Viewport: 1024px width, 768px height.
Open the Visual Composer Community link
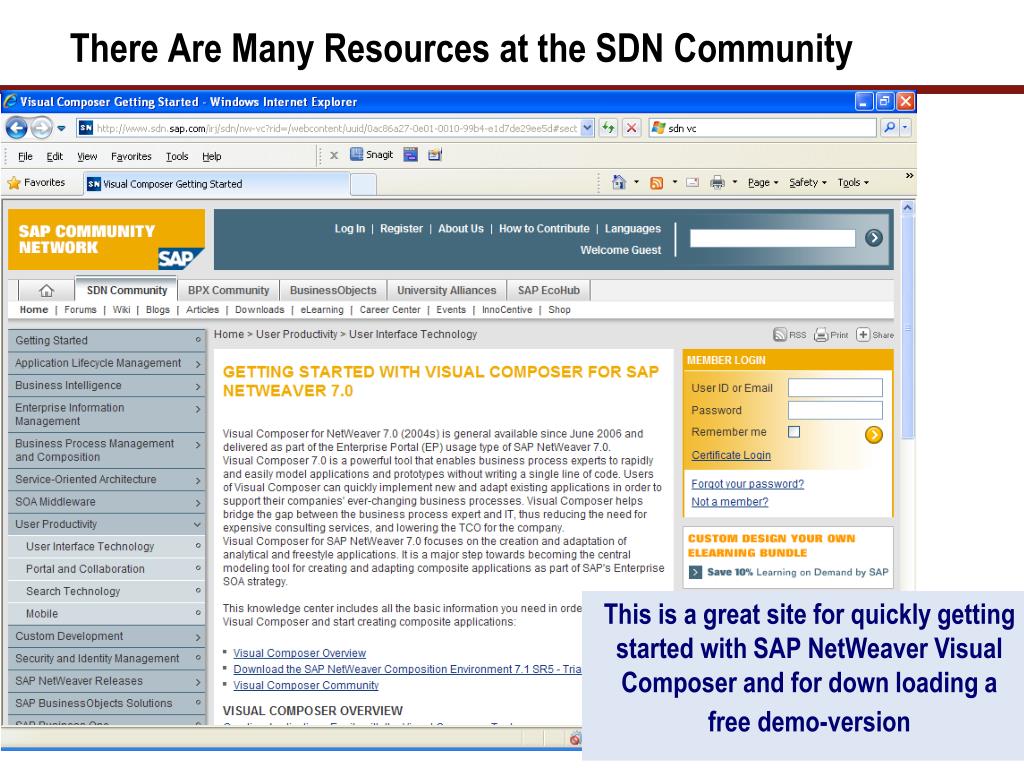306,685
